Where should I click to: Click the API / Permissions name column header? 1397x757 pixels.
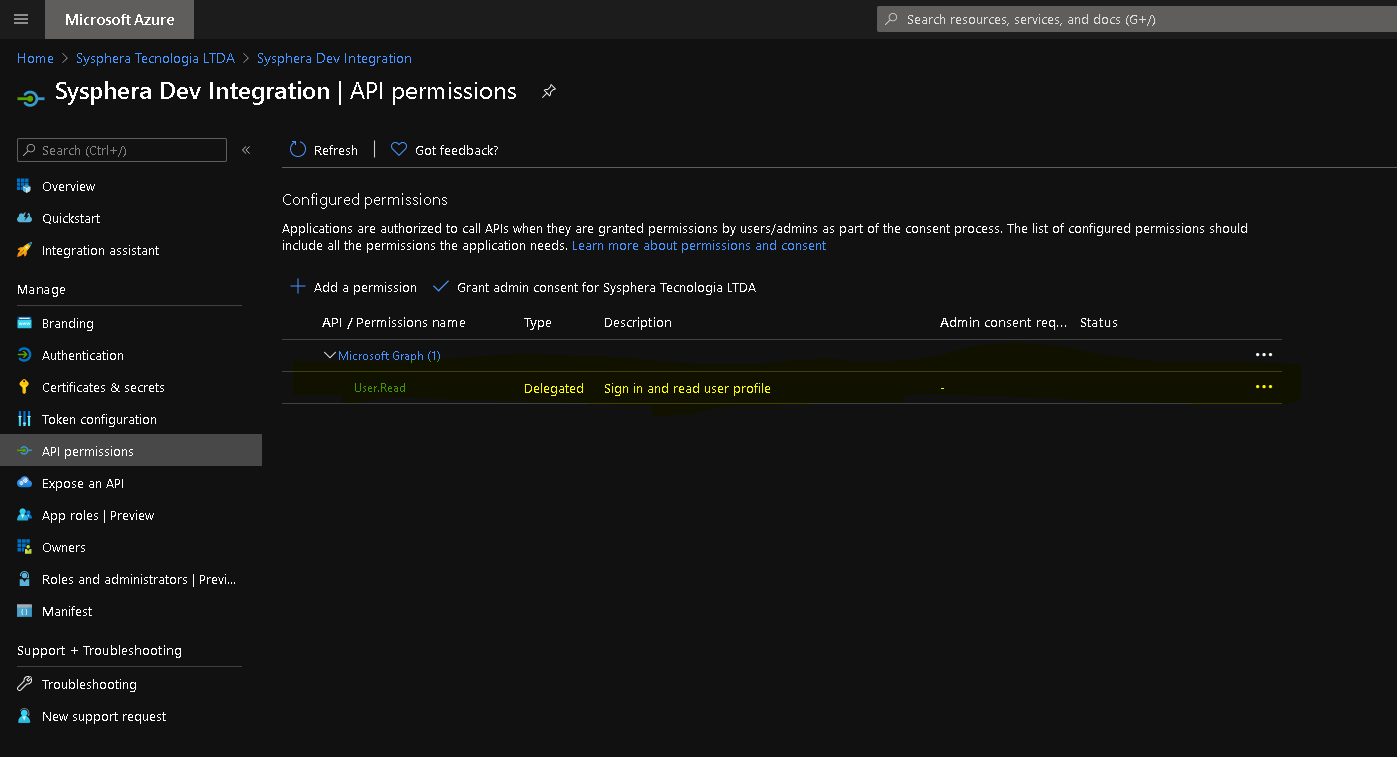coord(394,322)
